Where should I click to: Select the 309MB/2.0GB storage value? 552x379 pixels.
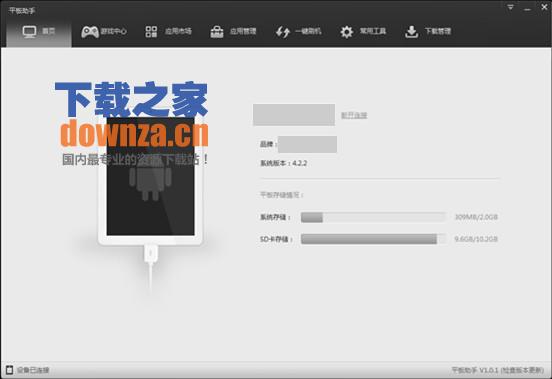[476, 217]
